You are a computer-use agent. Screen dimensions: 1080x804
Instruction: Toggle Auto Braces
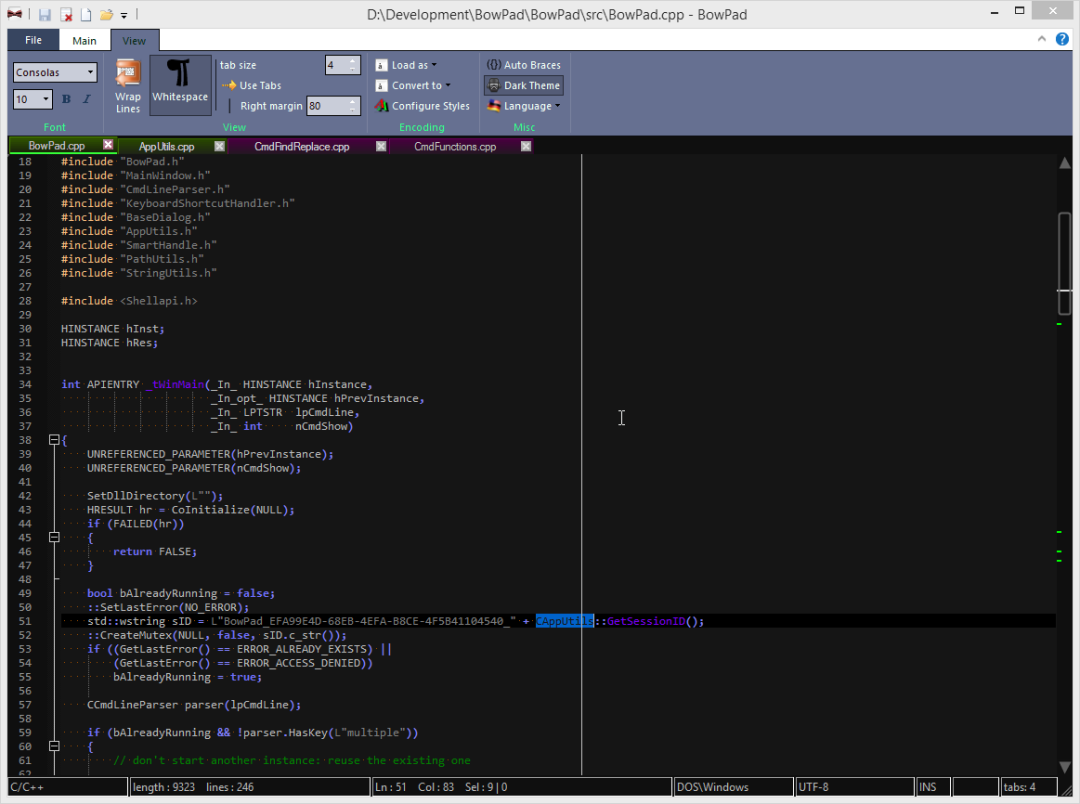(x=523, y=65)
